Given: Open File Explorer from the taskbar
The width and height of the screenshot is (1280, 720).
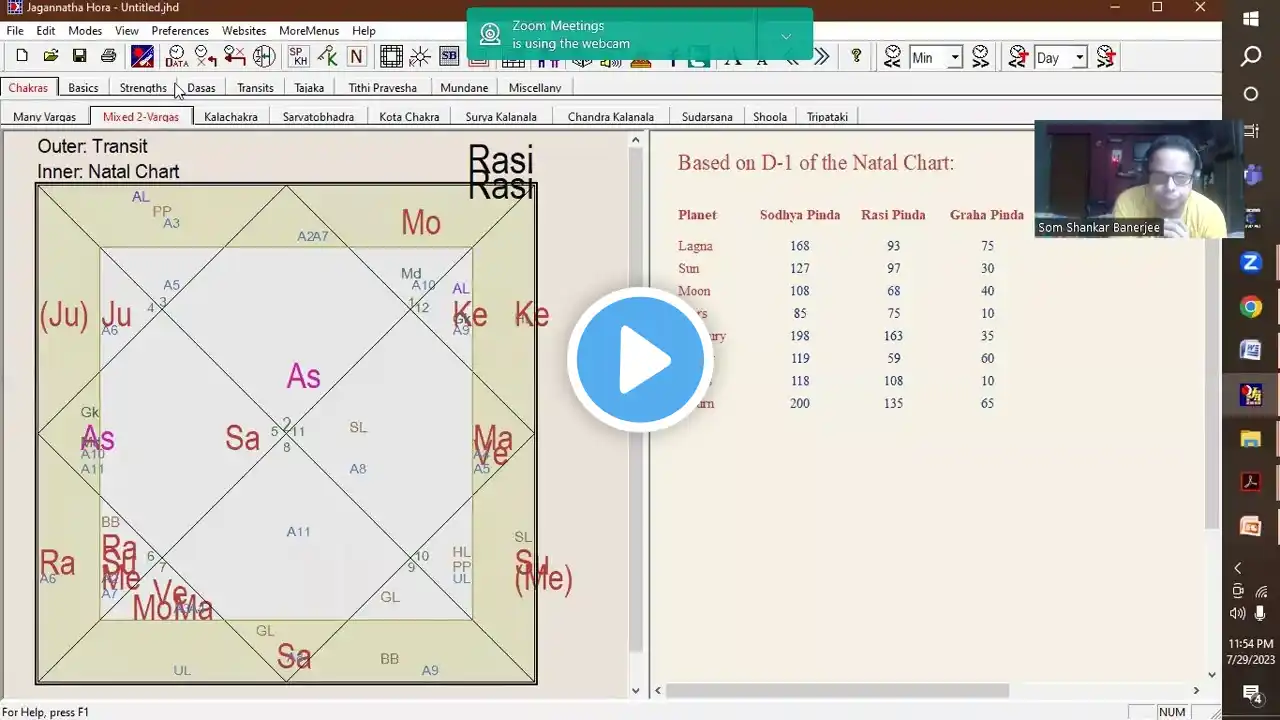Looking at the screenshot, I should coord(1250,438).
